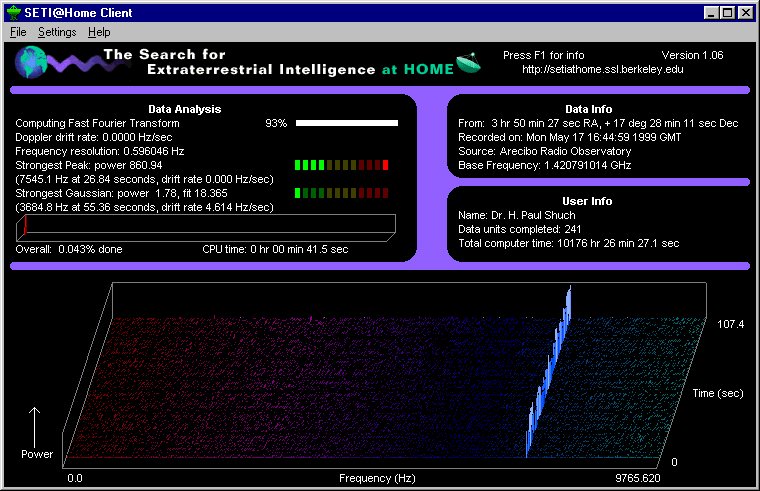Click the Strongest Gaussian power level meter
The width and height of the screenshot is (760, 491).
click(342, 193)
